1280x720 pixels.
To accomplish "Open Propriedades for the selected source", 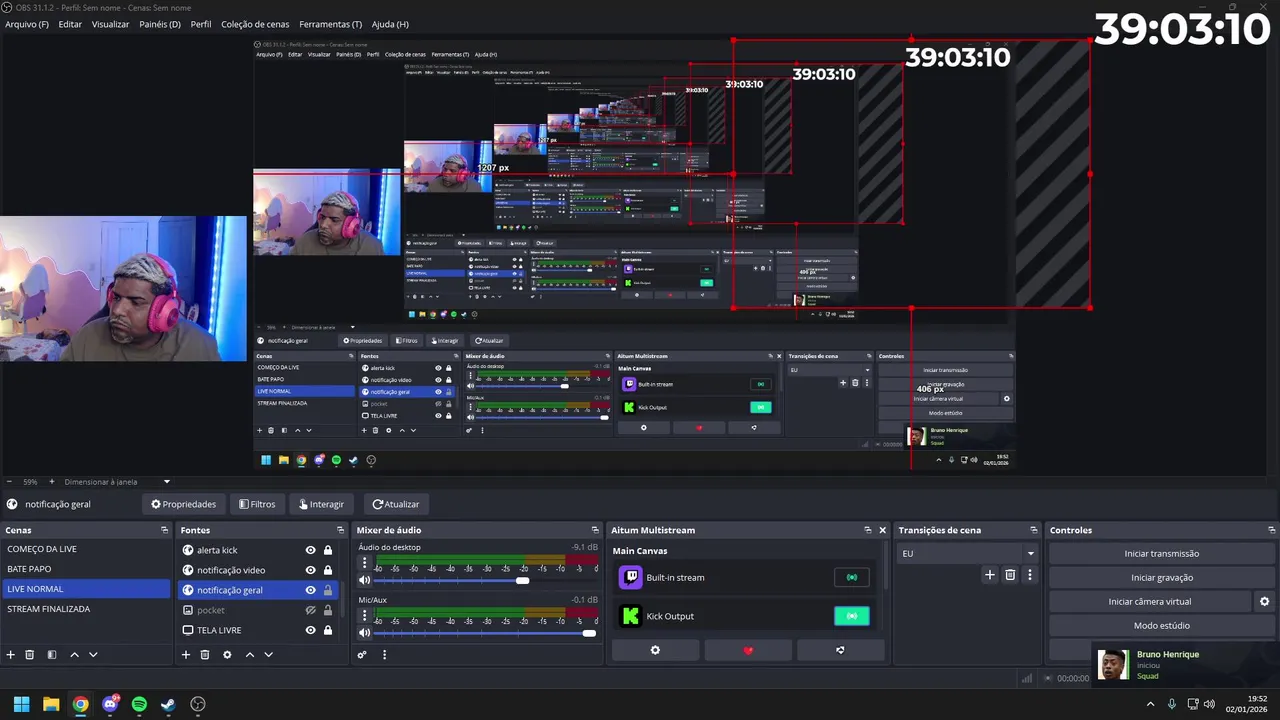I will pyautogui.click(x=183, y=504).
